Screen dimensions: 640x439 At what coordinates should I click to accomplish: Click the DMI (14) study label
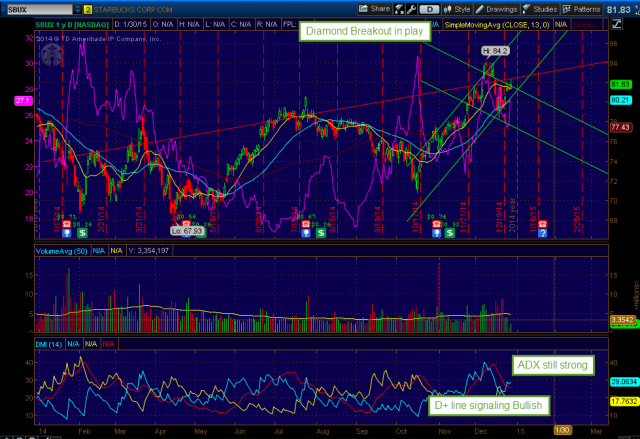pyautogui.click(x=49, y=344)
